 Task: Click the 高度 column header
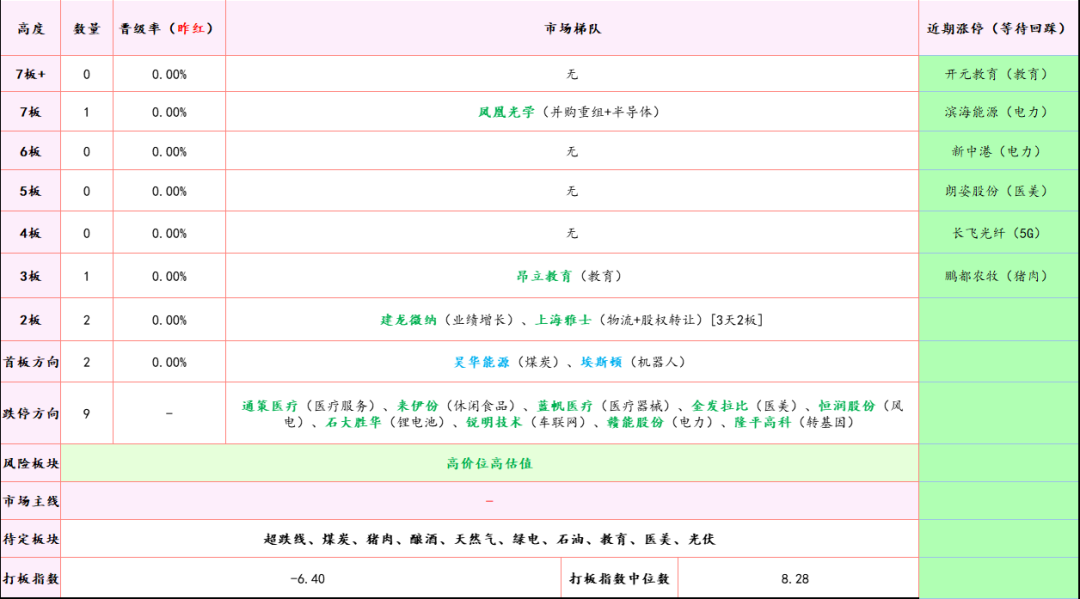click(30, 29)
